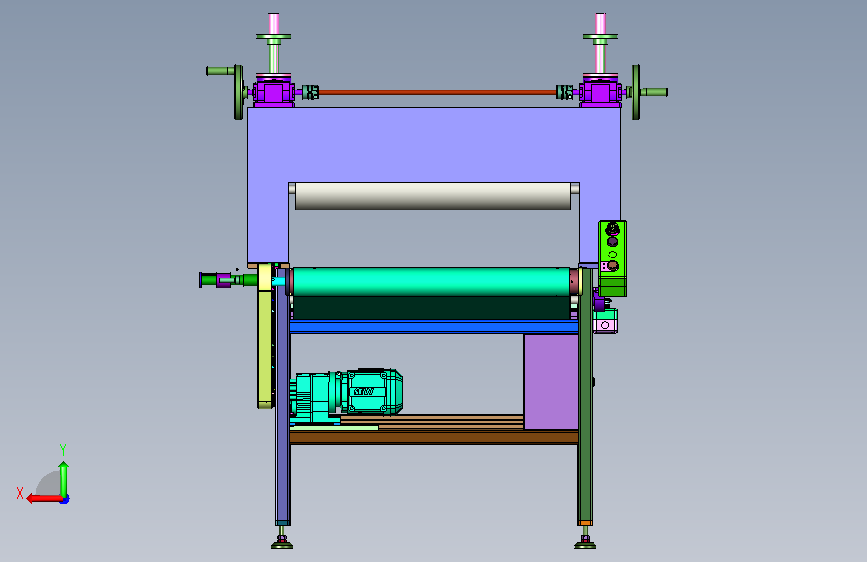Screen dimensions: 867x562
Task: Click the left shaft coupling on red shaft
Action: pyautogui.click(x=311, y=92)
